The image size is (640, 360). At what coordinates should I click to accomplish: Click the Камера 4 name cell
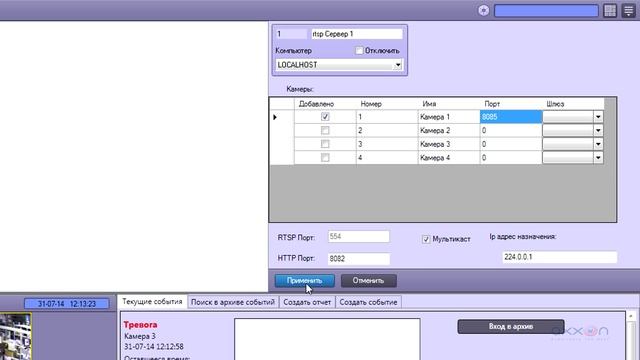449,158
